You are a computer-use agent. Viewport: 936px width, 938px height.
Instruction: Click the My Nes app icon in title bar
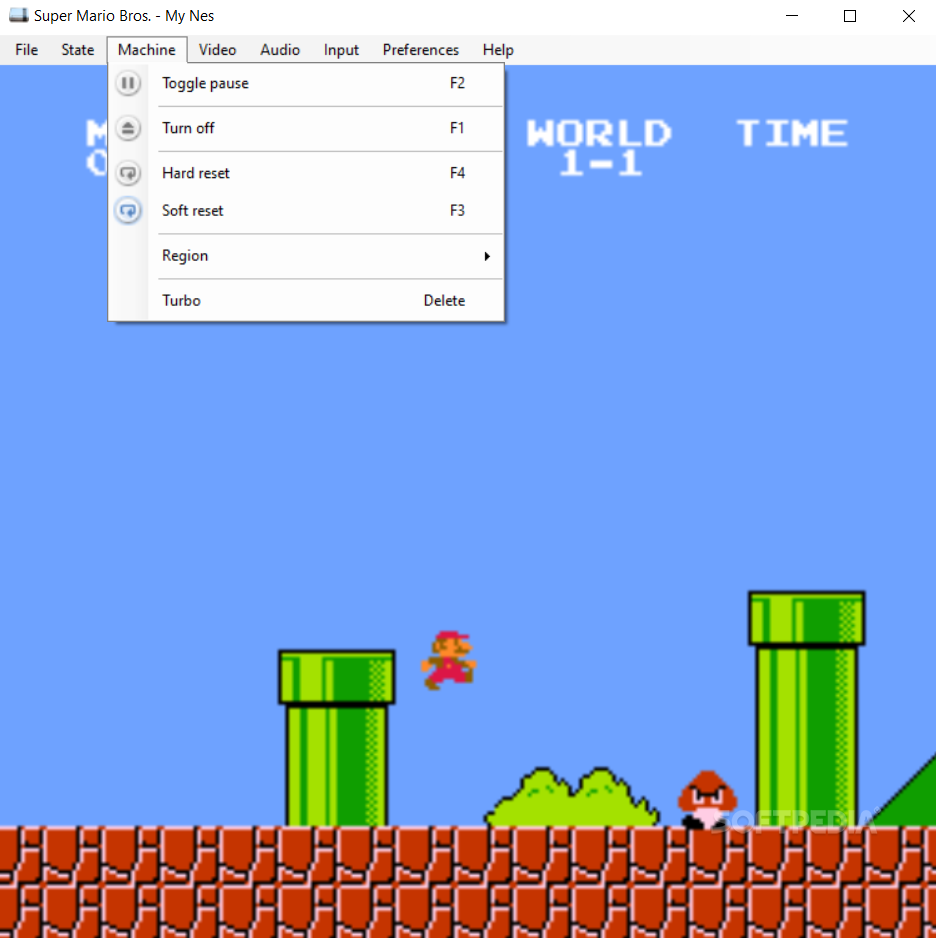19,16
